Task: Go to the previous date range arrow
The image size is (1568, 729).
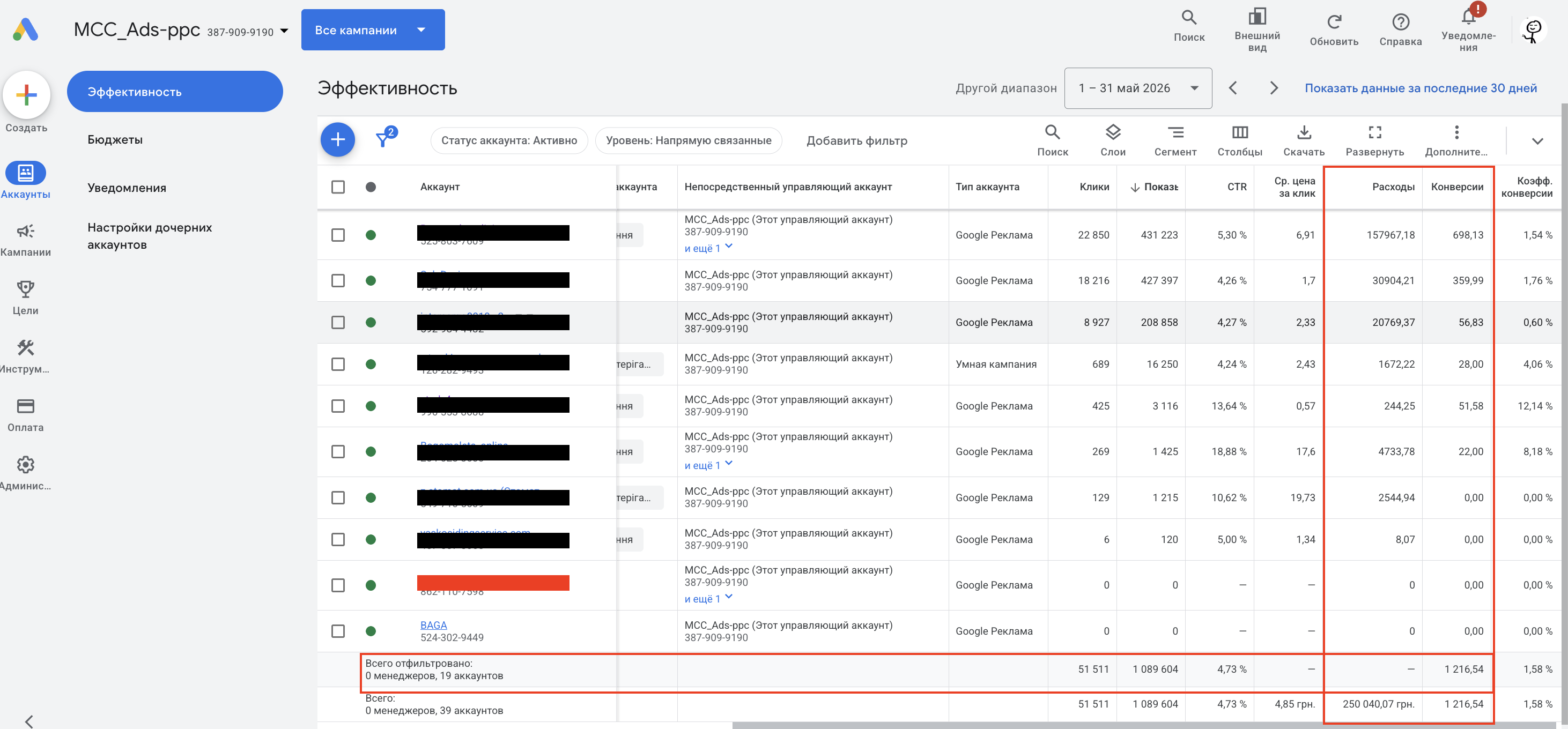Action: coord(1233,88)
